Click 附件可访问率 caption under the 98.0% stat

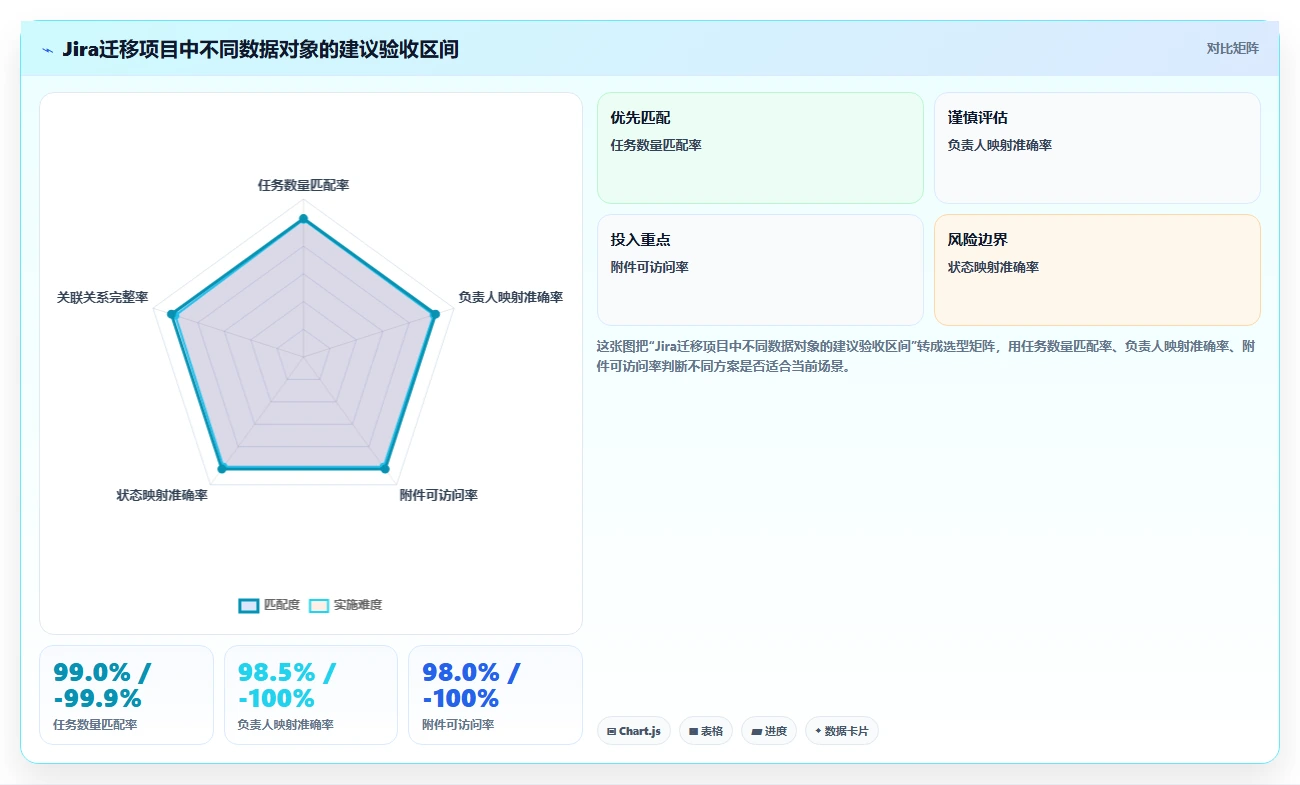pos(458,724)
